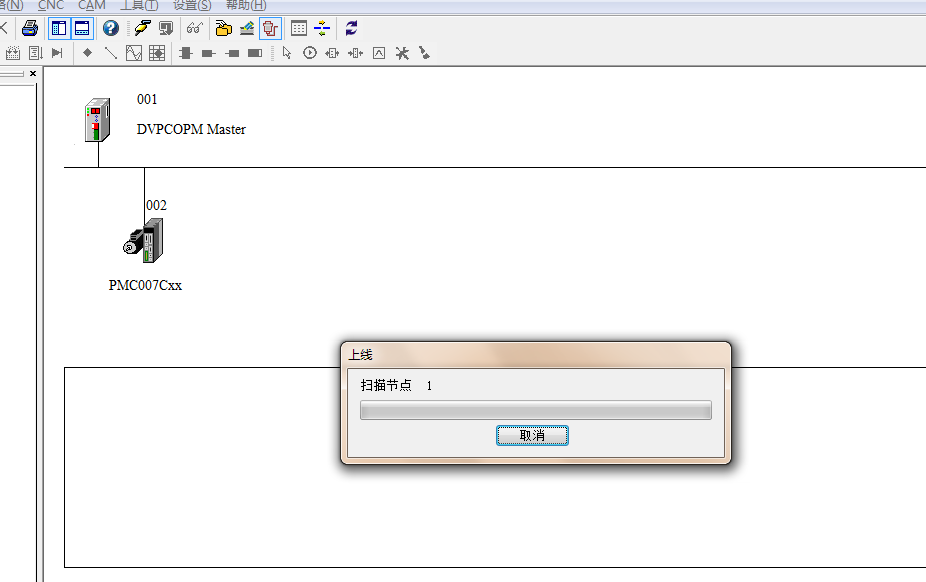Select the arrow pointer tool

pos(287,53)
